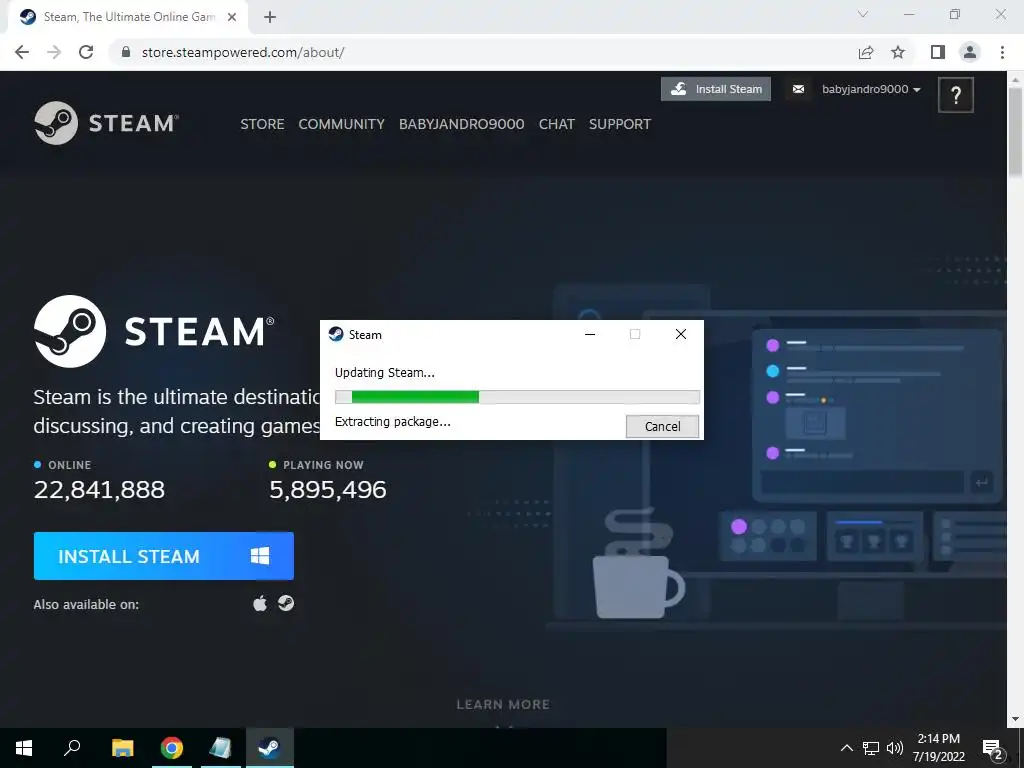The width and height of the screenshot is (1024, 768).
Task: Click the LEARN MORE link
Action: [x=503, y=705]
